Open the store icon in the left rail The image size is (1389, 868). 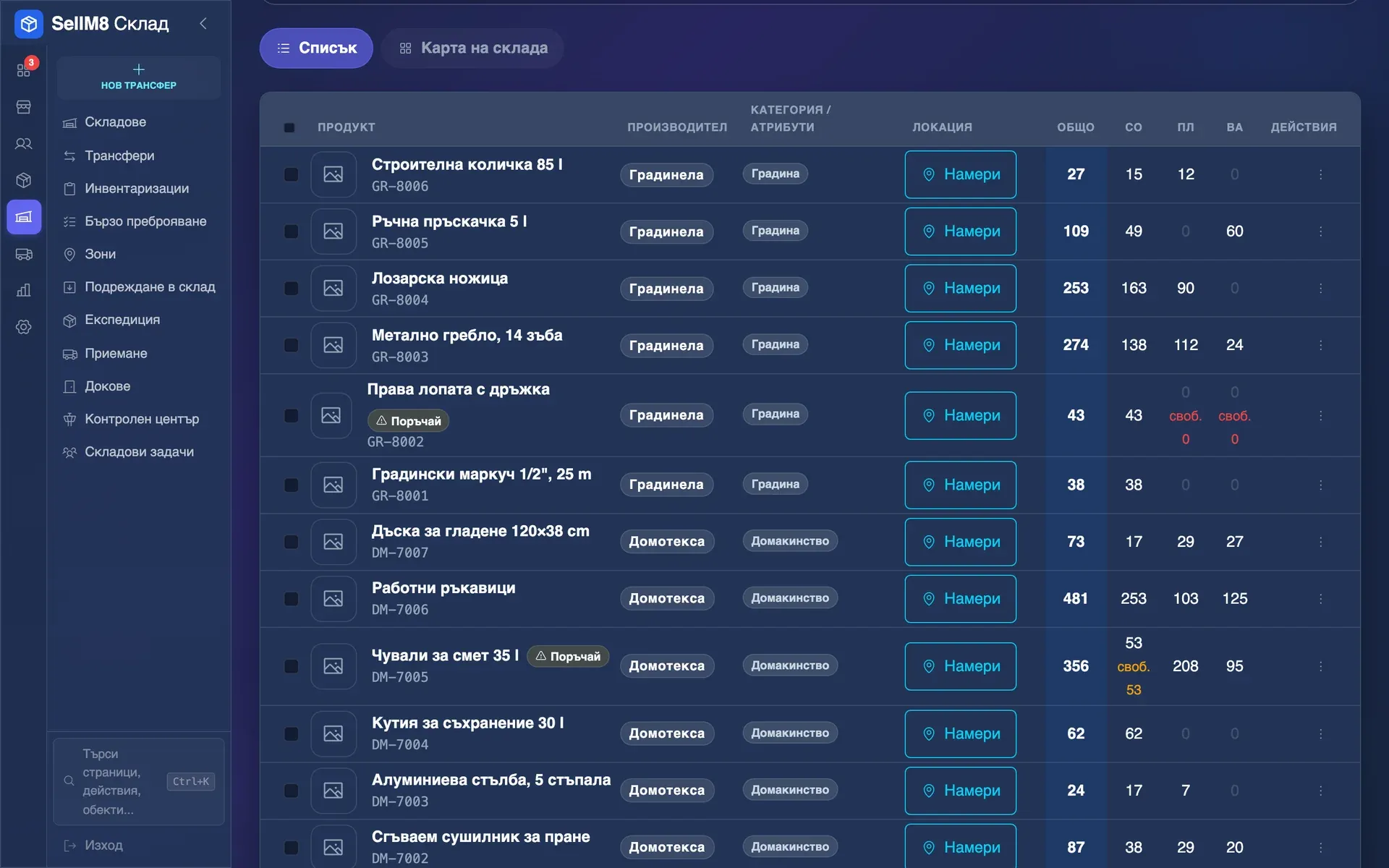(24, 107)
